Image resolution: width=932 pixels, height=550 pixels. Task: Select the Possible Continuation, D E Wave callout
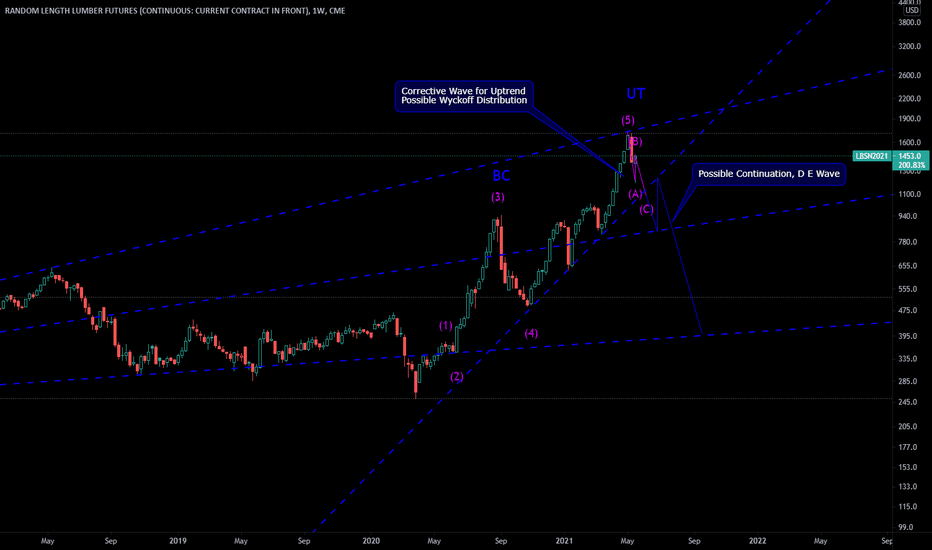[x=769, y=174]
